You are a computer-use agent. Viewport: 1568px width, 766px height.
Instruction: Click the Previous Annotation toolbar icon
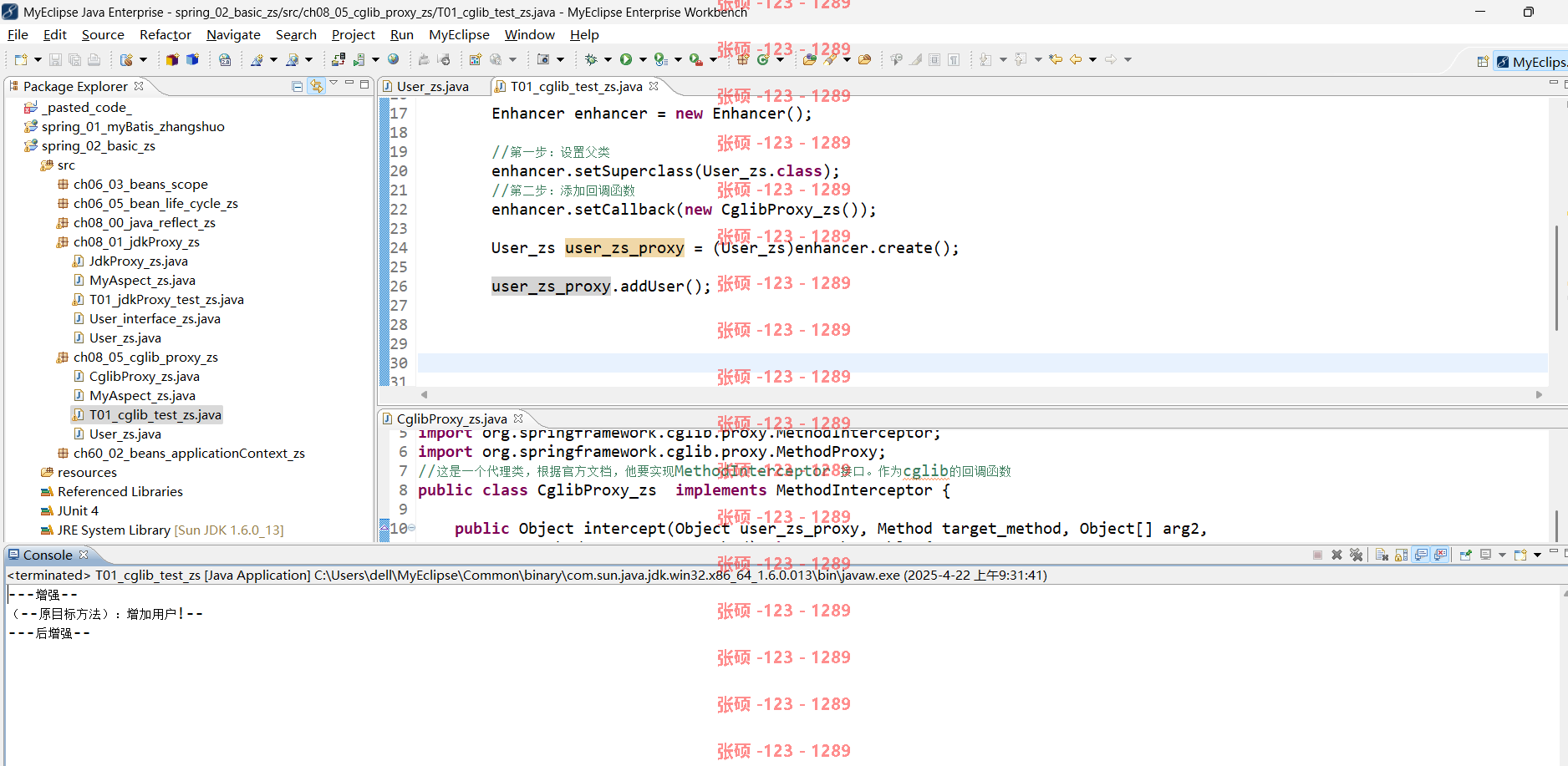click(1021, 59)
